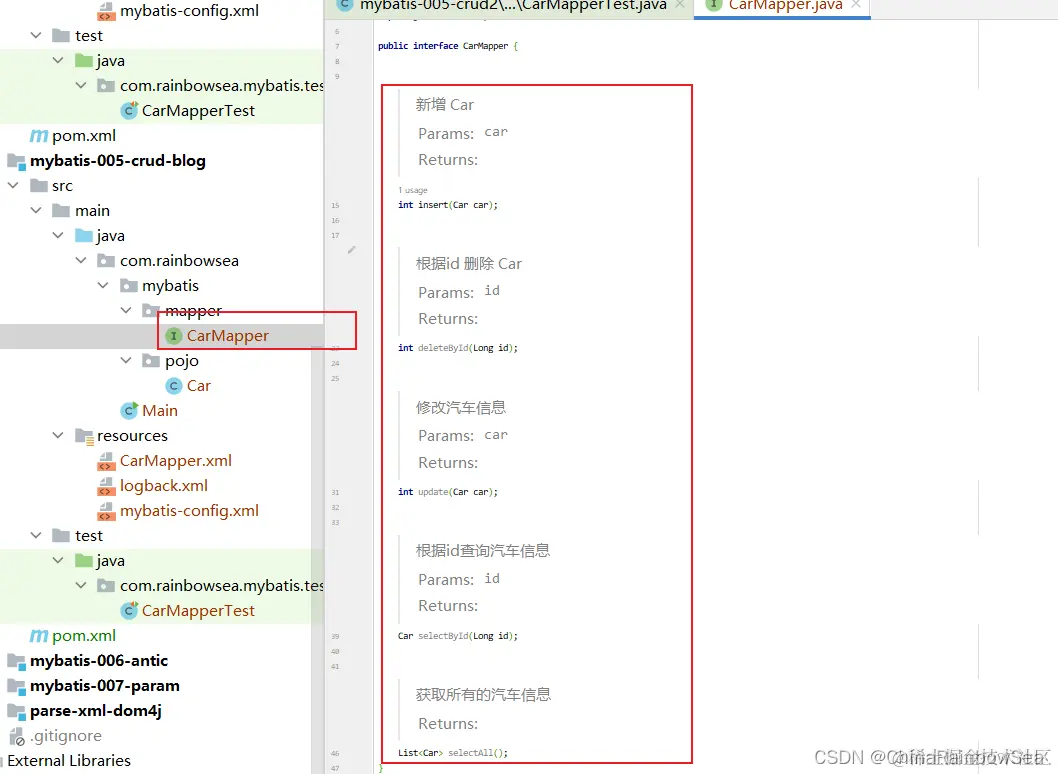Collapse the pojo package chevron

[x=126, y=360]
